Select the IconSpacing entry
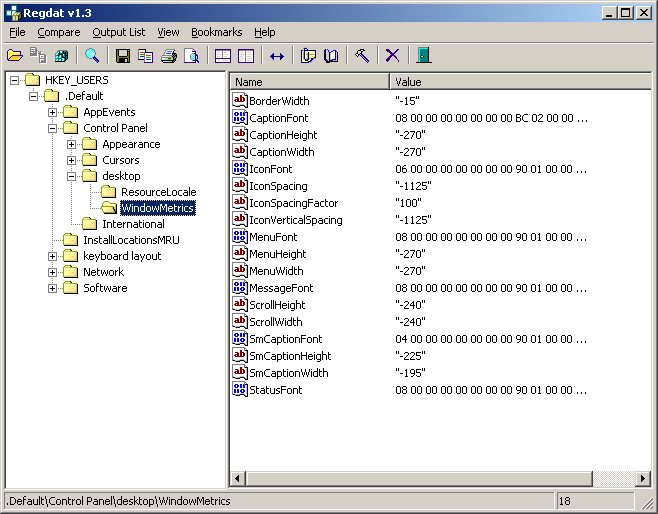The image size is (658, 514). (278, 186)
